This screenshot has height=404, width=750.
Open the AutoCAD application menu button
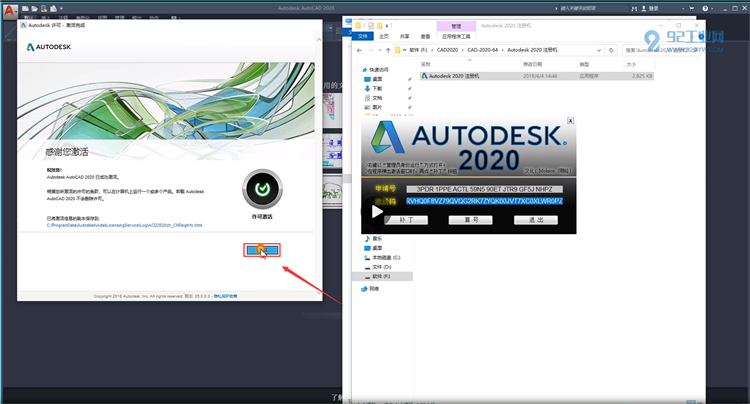pos(10,11)
